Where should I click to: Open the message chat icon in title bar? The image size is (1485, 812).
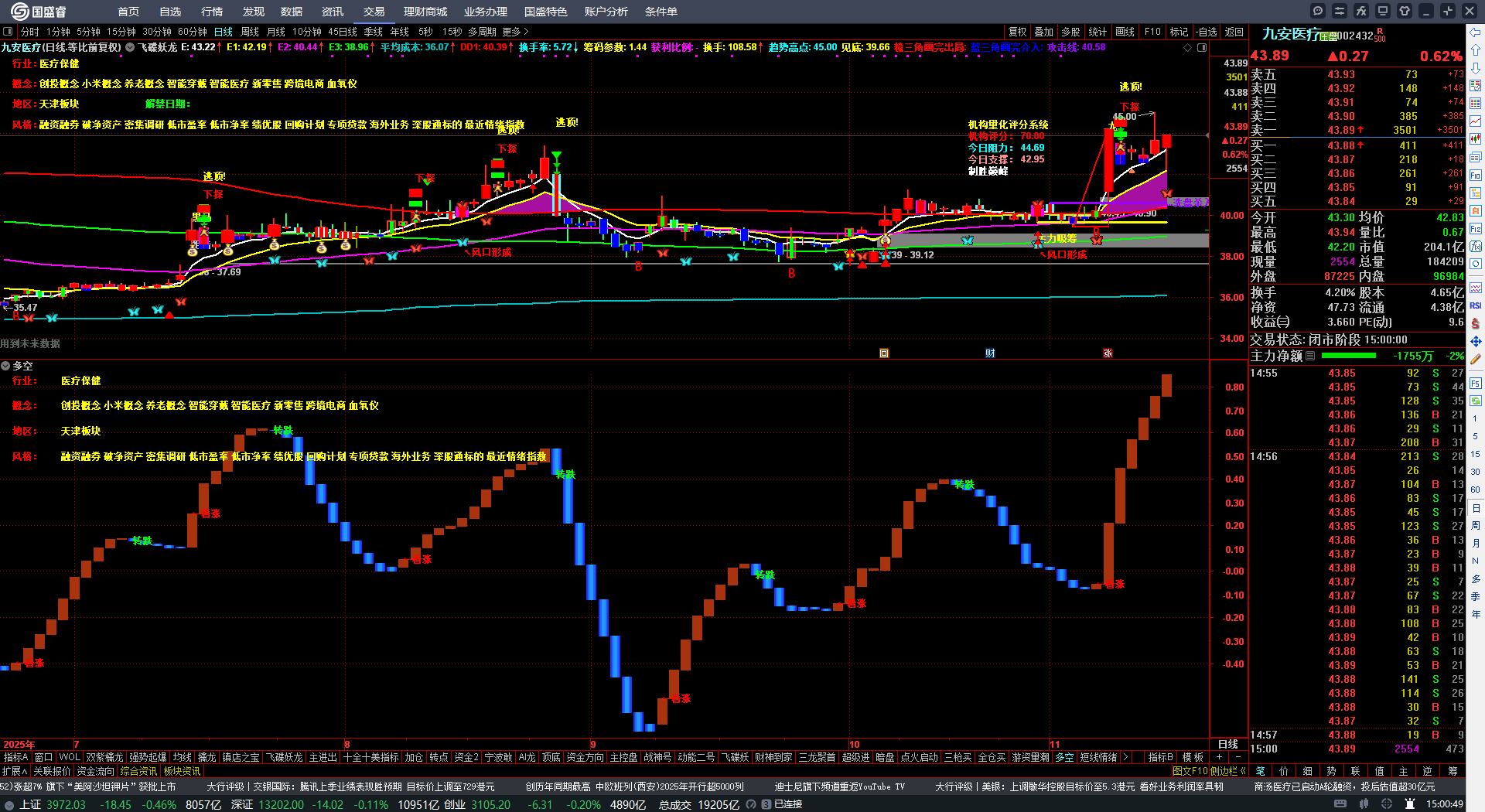click(x=1318, y=11)
